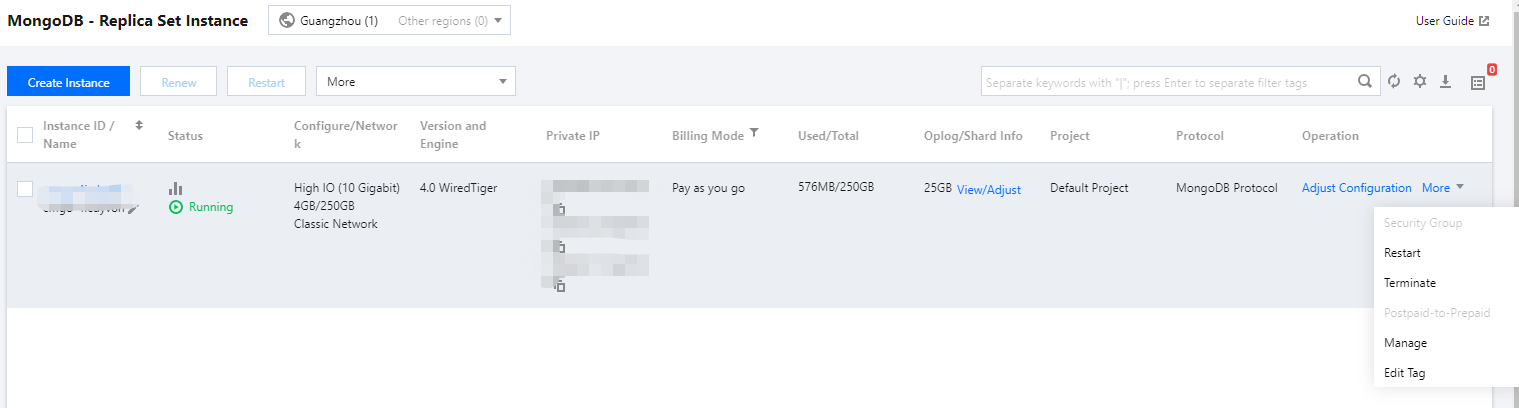
Task: Select Edit Tag in the operations menu
Action: pyautogui.click(x=1404, y=373)
